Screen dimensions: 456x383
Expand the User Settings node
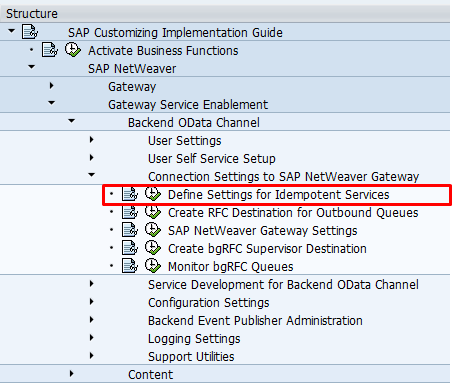[x=91, y=140]
